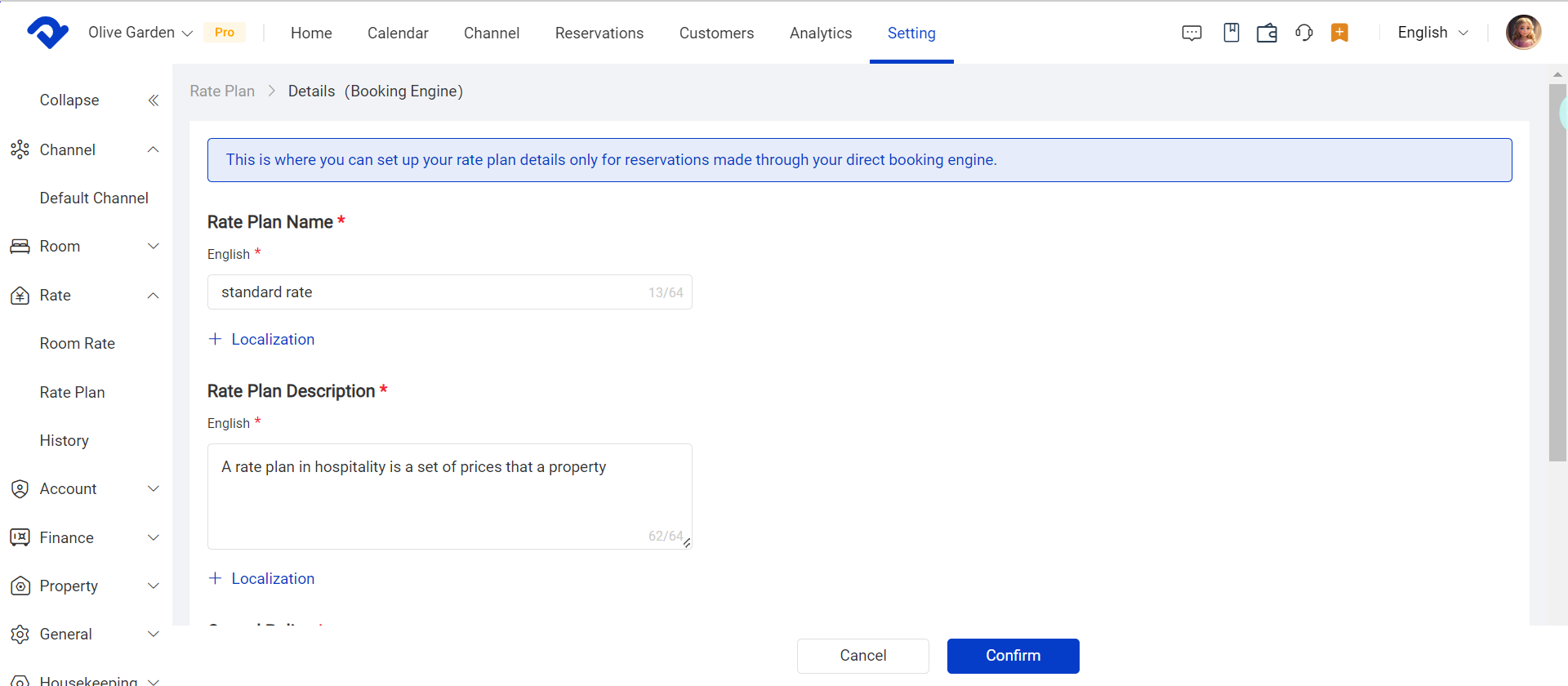This screenshot has width=1568, height=686.
Task: Open the bookmark guide icon in header
Action: click(1231, 33)
